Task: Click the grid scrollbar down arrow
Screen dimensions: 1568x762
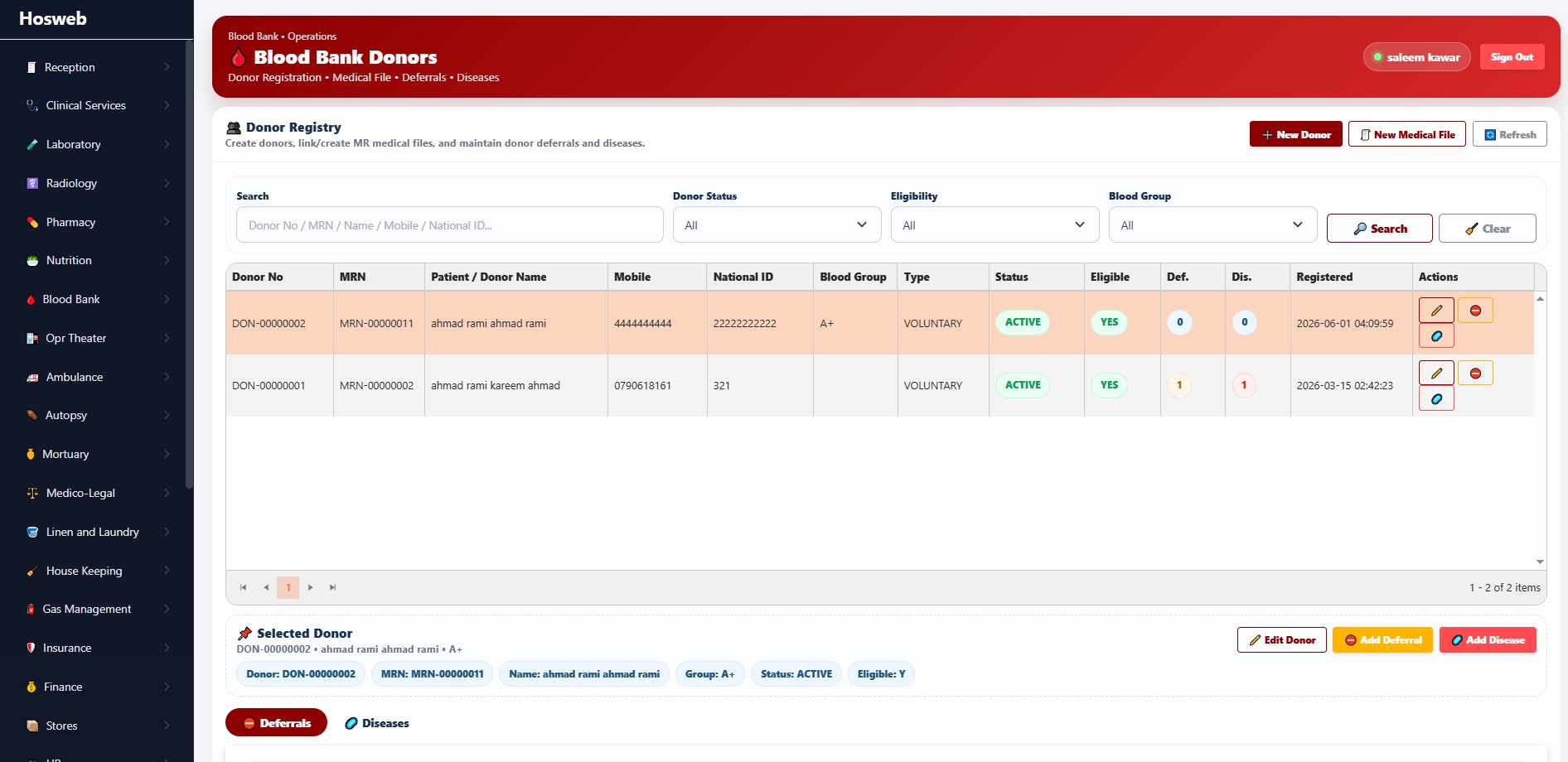Action: coord(1540,562)
